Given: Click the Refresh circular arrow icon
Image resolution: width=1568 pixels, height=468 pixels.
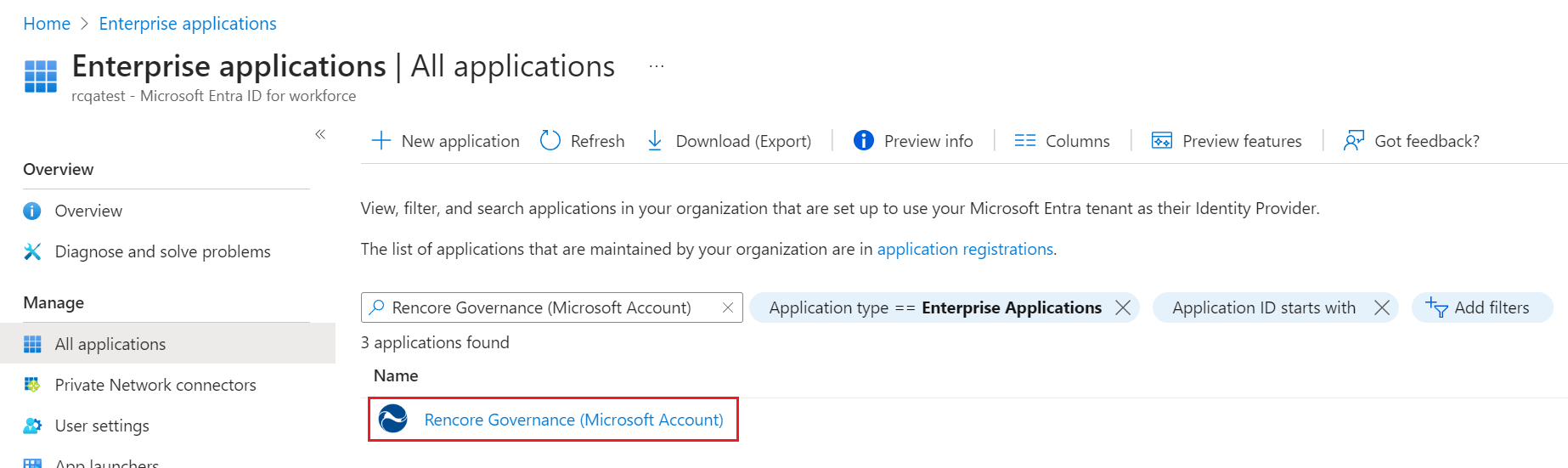Looking at the screenshot, I should [550, 140].
